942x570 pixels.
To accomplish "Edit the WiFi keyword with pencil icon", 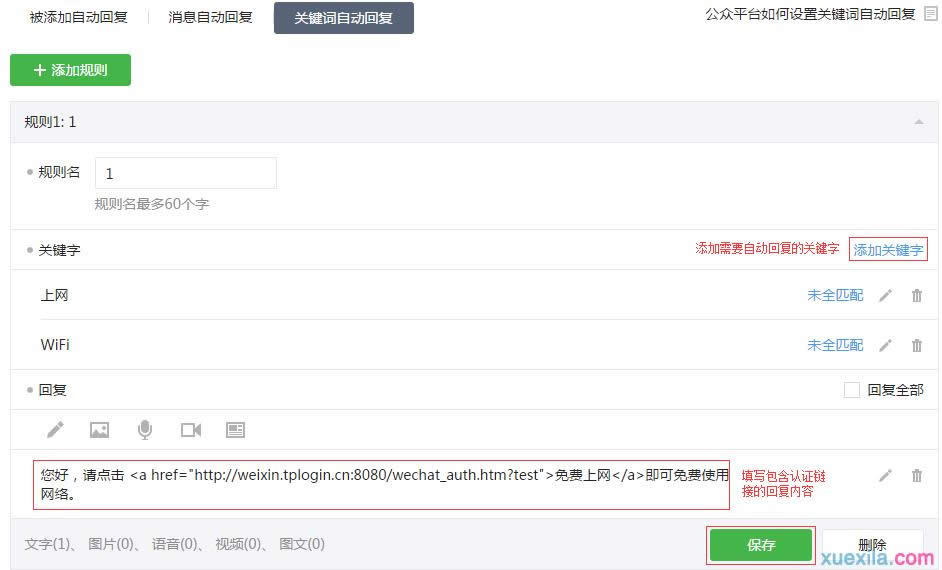I will click(x=885, y=345).
